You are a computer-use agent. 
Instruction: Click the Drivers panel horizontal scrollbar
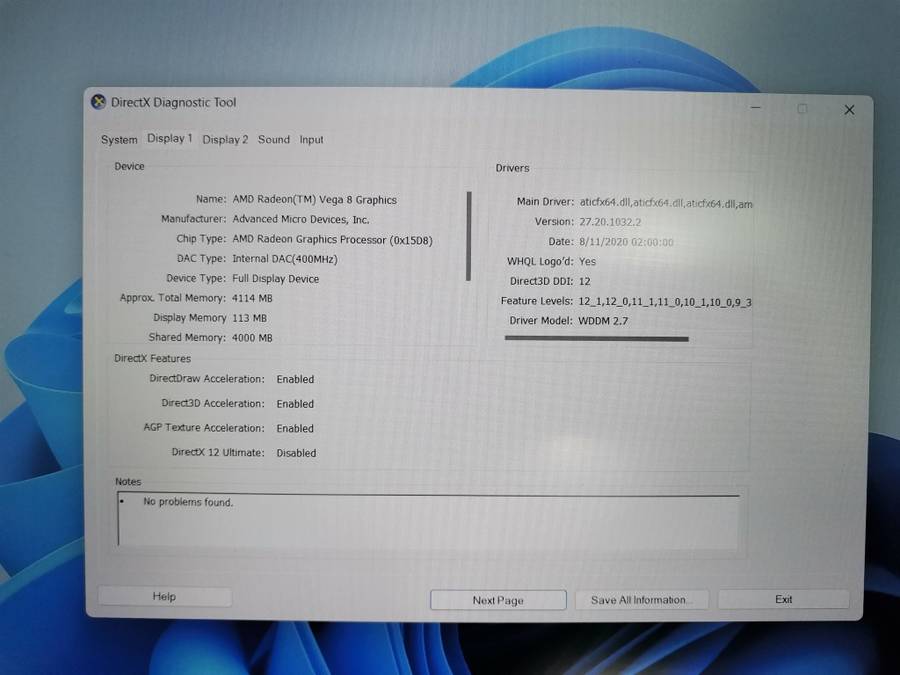596,339
